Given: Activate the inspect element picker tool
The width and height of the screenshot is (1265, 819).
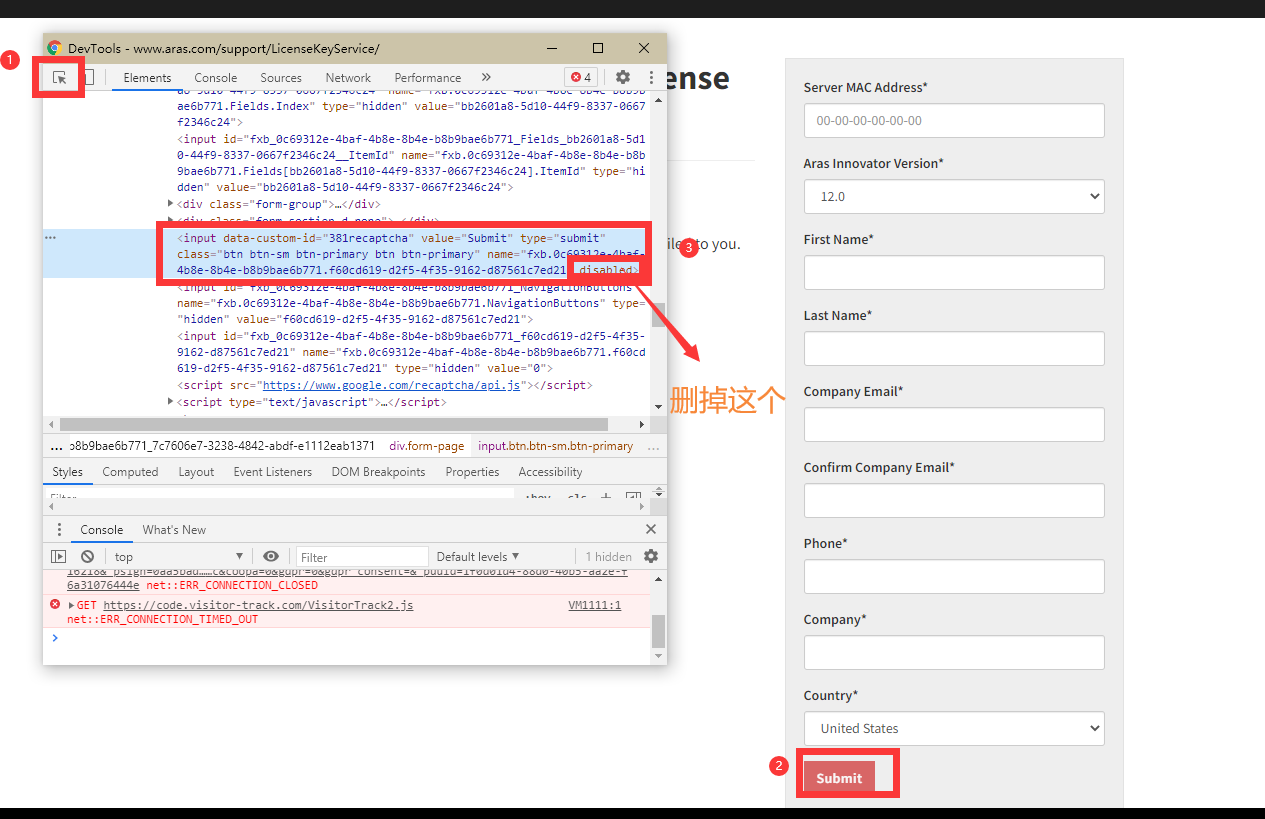Looking at the screenshot, I should pyautogui.click(x=60, y=78).
